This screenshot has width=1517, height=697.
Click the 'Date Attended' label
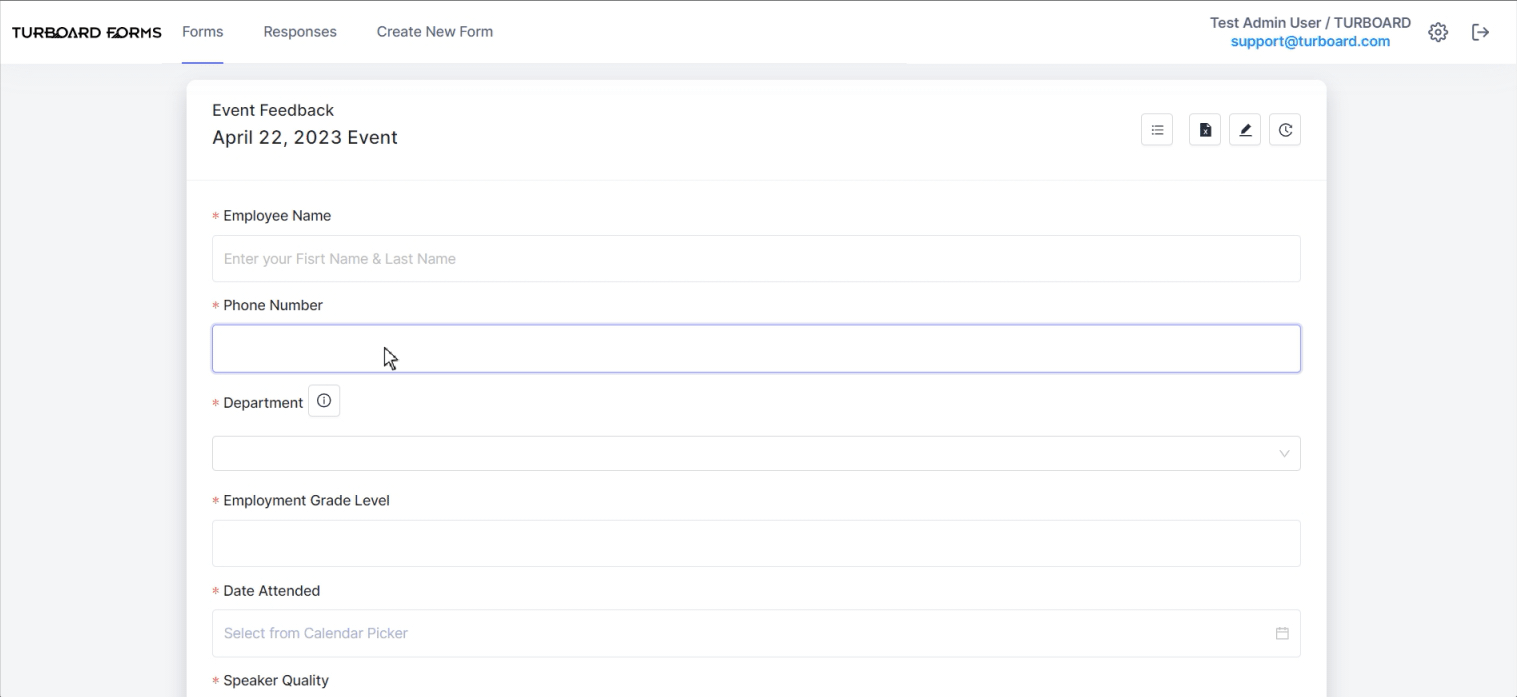(x=272, y=591)
